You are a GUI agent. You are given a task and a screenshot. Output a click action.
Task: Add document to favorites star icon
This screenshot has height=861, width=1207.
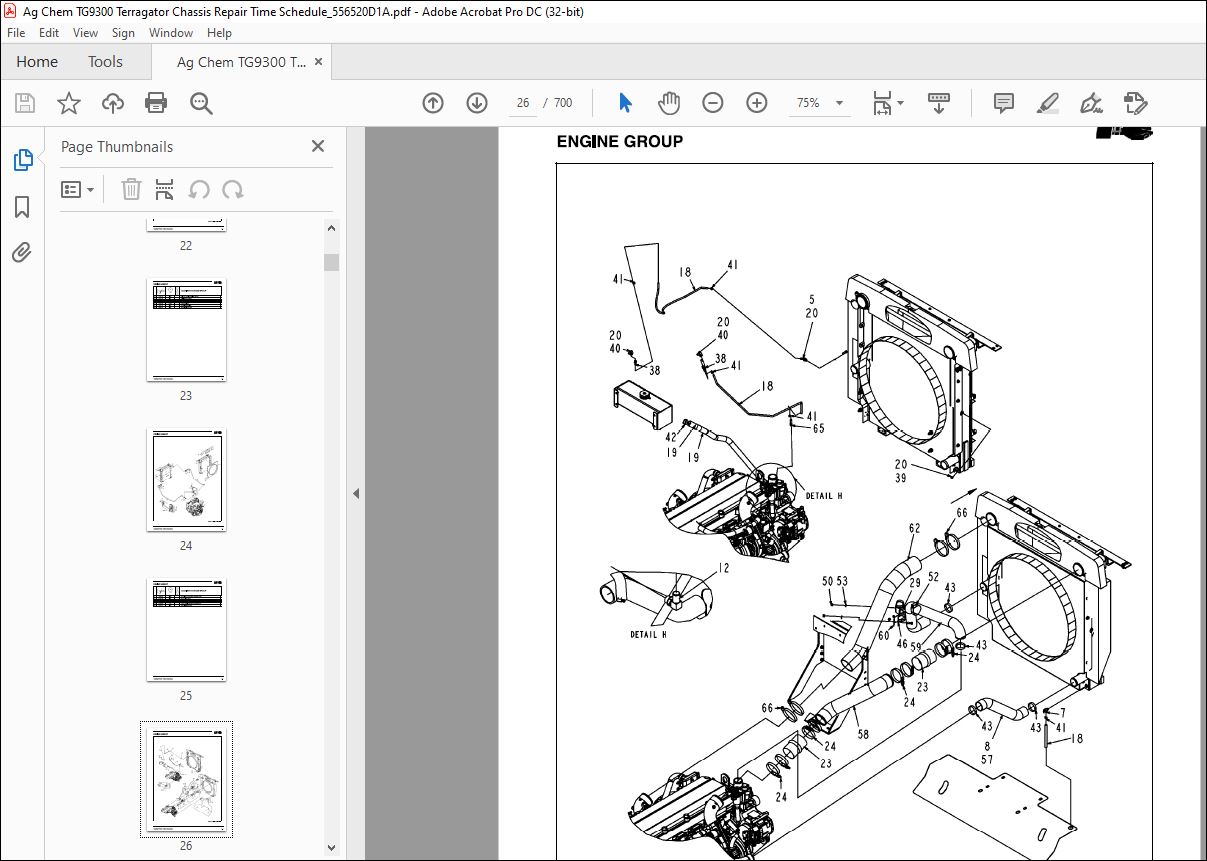click(x=68, y=103)
